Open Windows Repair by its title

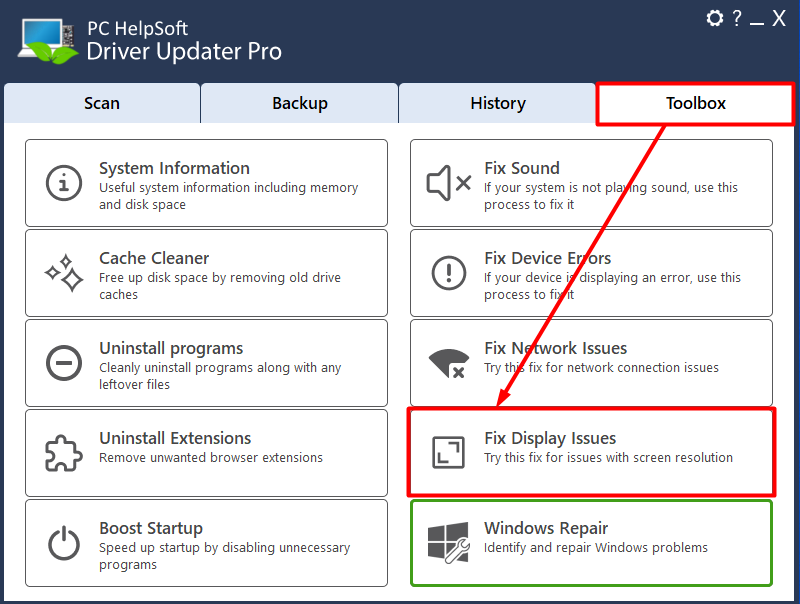coord(546,528)
